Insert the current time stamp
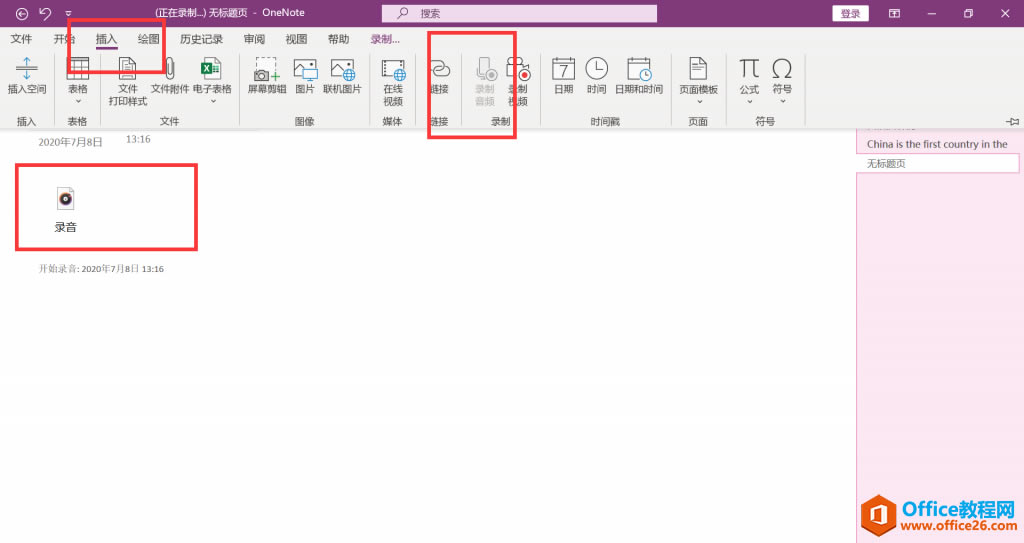 (x=596, y=69)
